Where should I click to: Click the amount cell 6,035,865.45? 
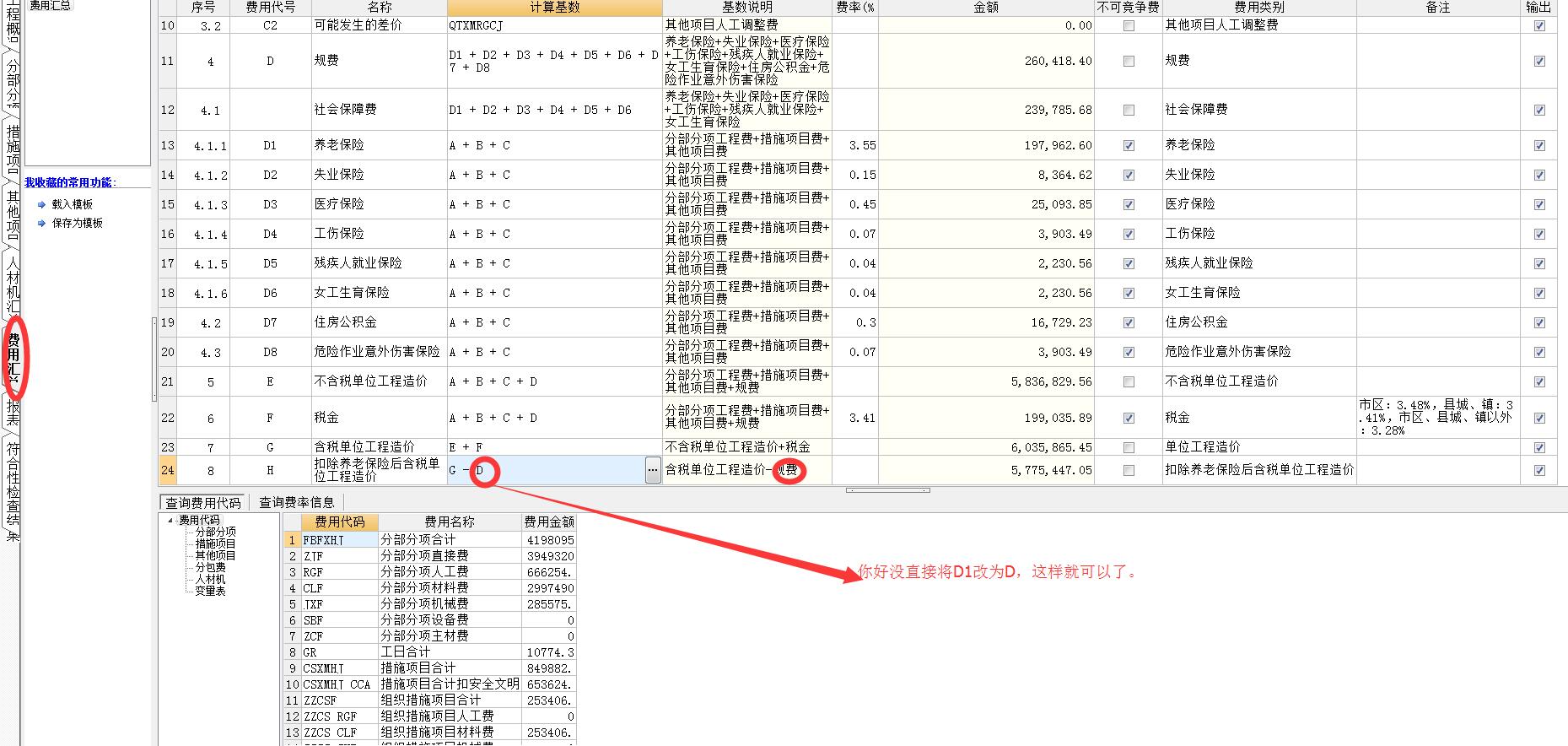tap(986, 447)
